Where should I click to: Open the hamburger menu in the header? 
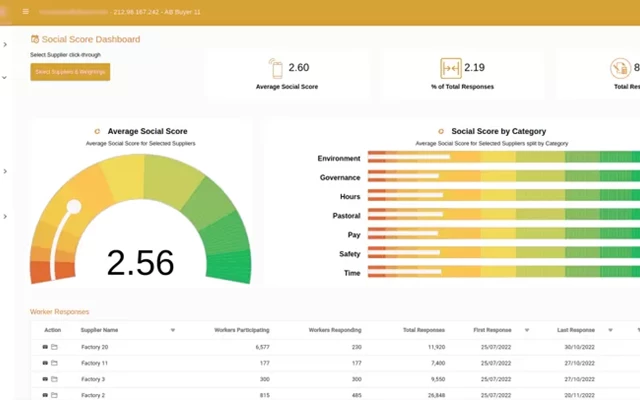point(26,11)
